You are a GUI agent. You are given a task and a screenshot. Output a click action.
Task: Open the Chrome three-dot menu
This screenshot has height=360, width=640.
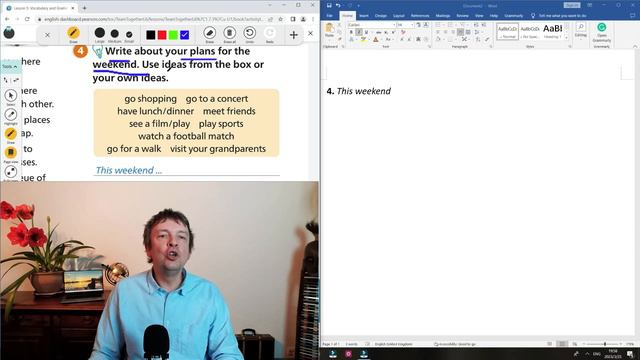click(313, 19)
